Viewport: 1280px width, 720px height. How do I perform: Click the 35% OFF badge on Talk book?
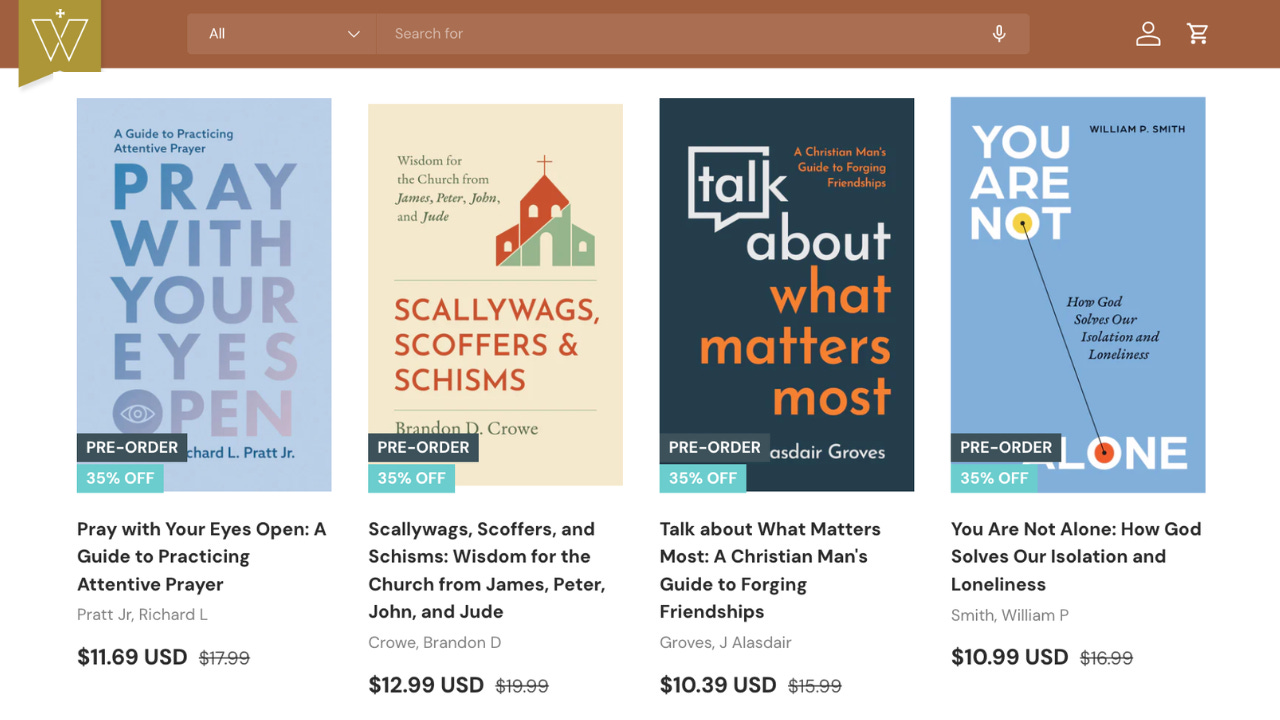703,478
